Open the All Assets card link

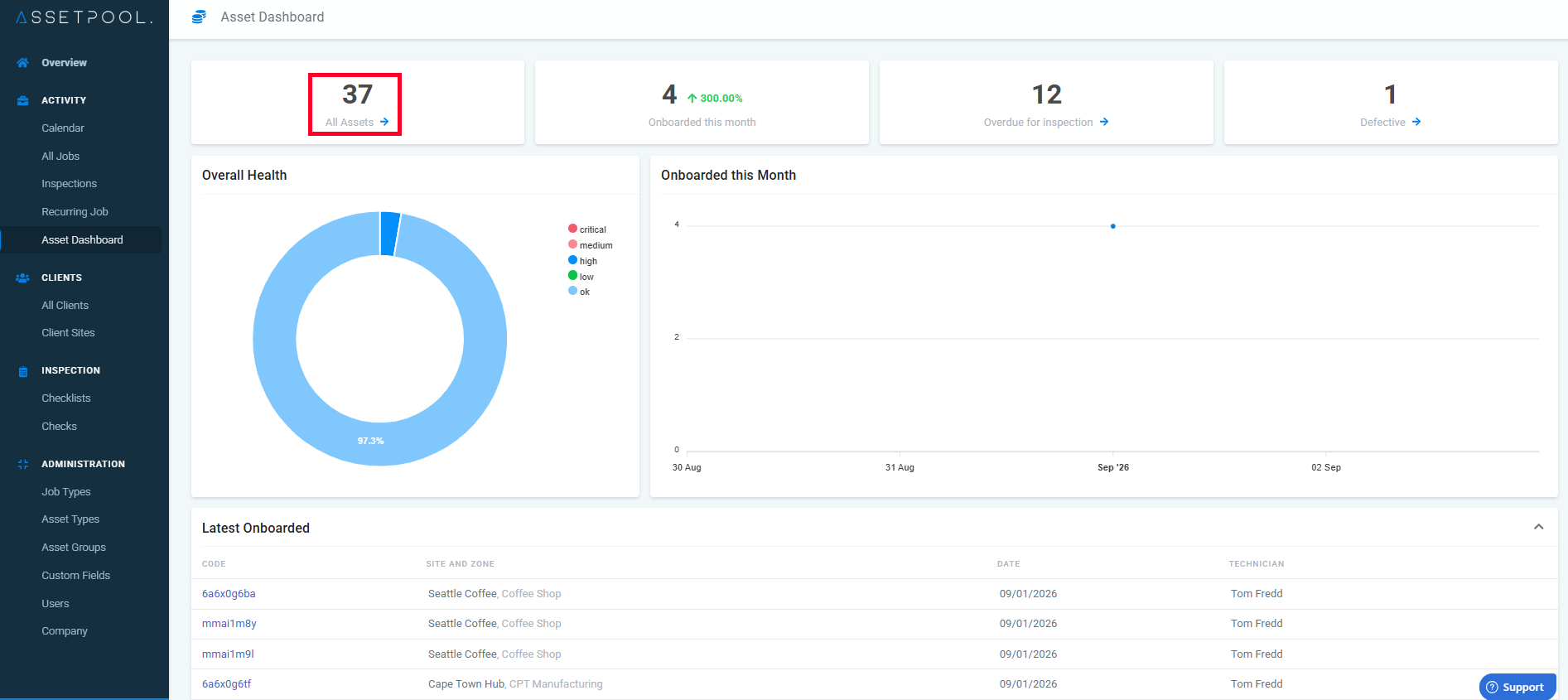[x=357, y=122]
